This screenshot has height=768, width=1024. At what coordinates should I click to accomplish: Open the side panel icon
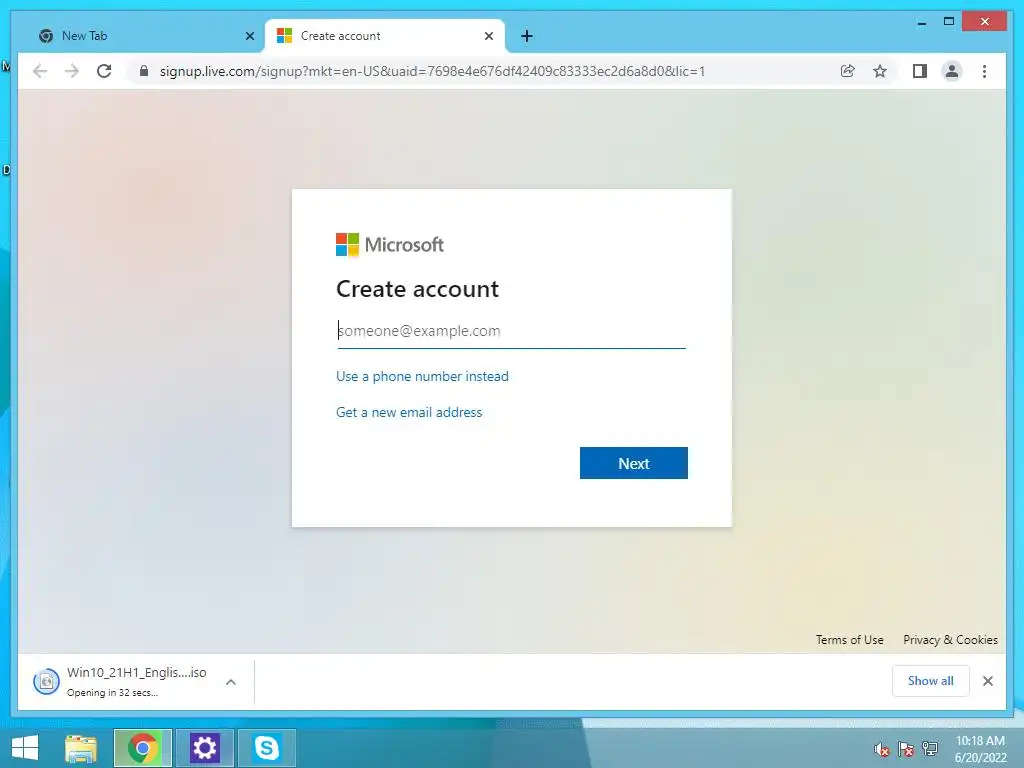pos(920,71)
